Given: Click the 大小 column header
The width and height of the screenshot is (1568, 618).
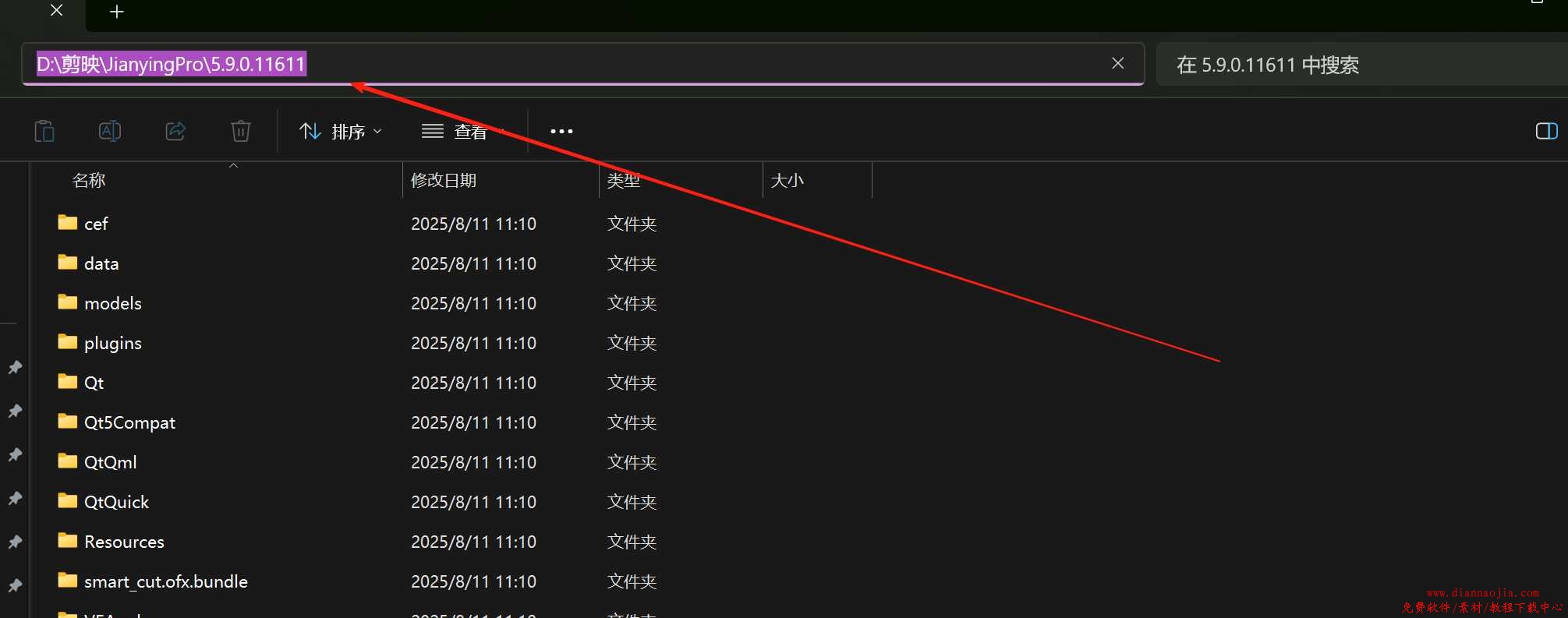Looking at the screenshot, I should pyautogui.click(x=787, y=181).
